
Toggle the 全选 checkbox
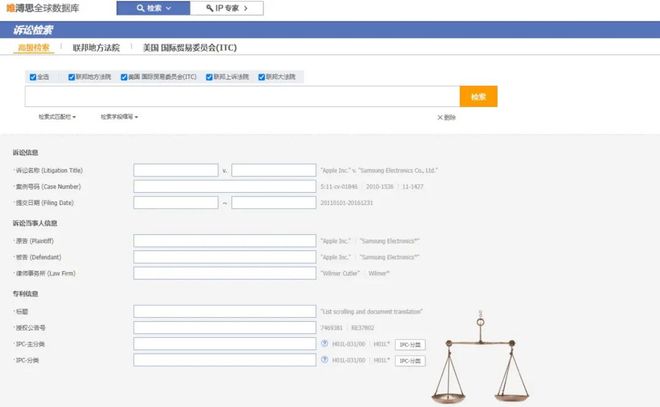pos(33,77)
